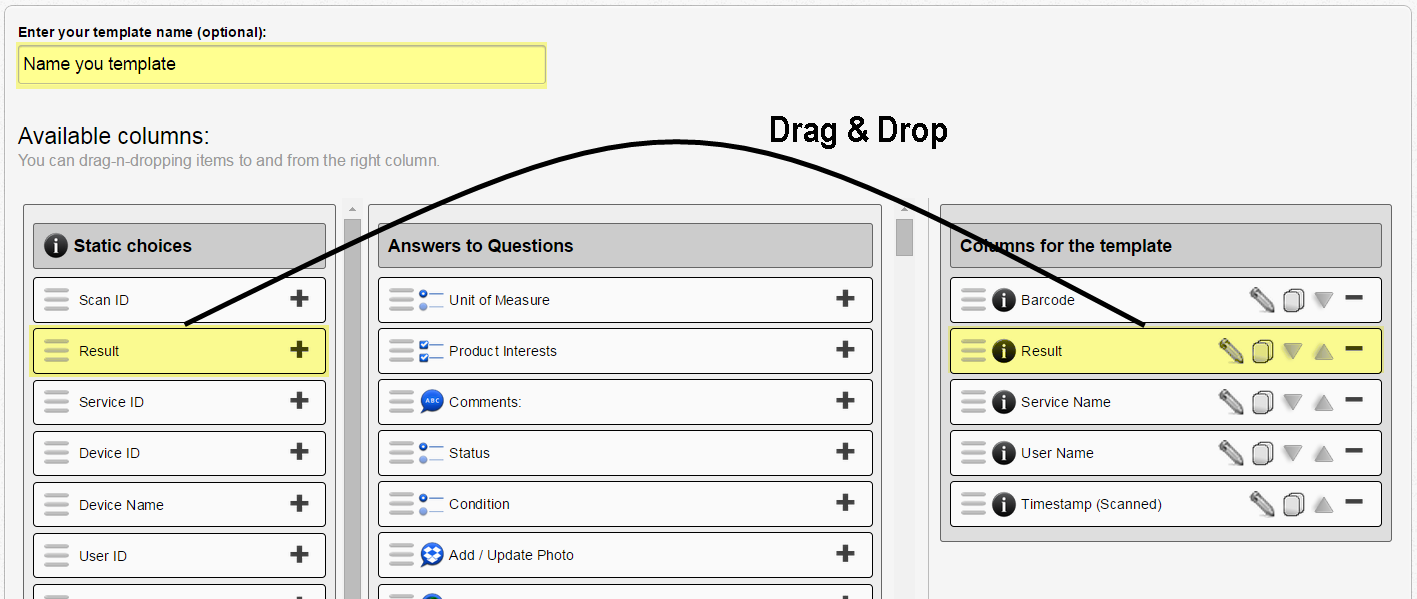The image size is (1417, 599).
Task: Add Status answer with plus
Action: click(x=845, y=451)
